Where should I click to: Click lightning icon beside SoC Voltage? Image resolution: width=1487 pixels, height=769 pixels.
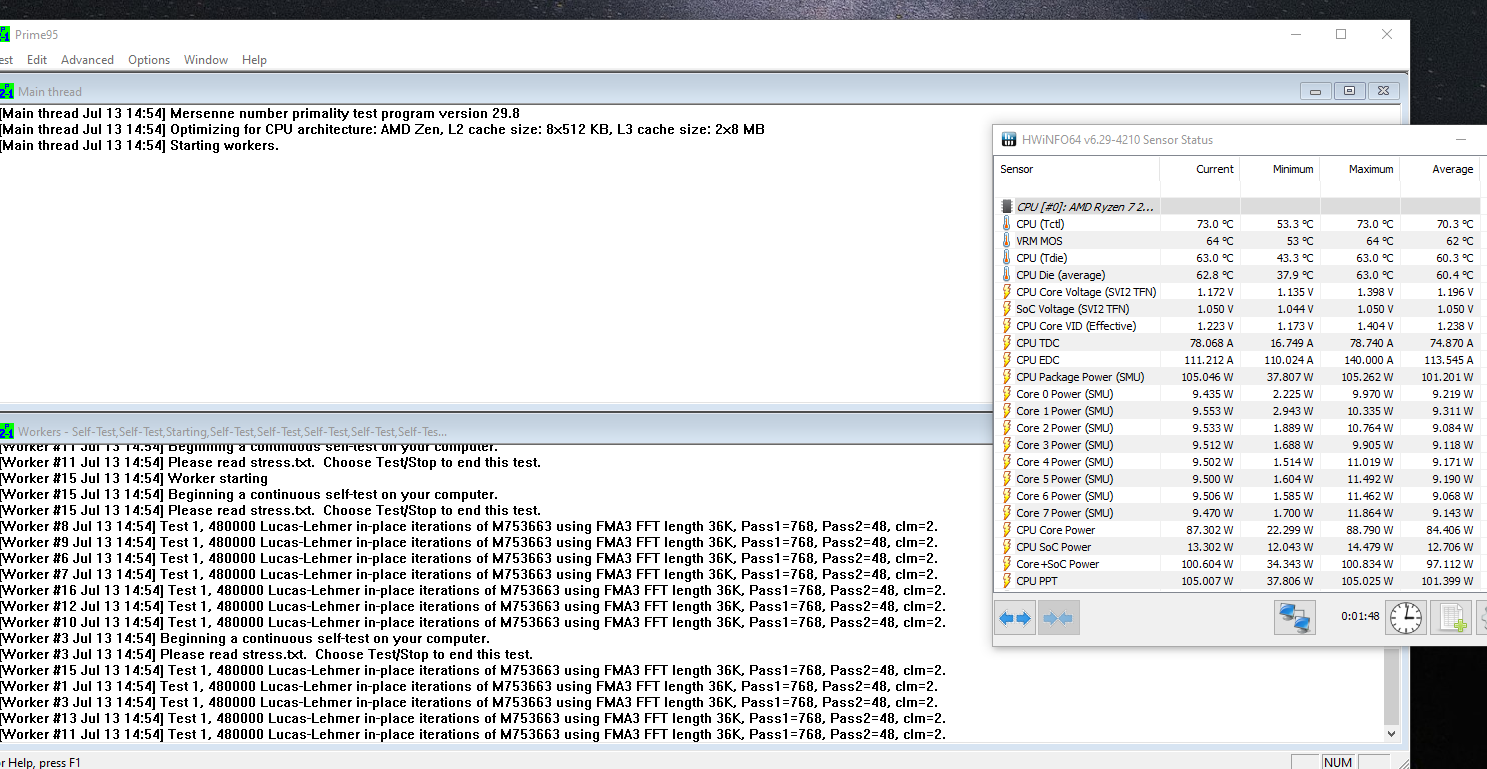point(1007,309)
